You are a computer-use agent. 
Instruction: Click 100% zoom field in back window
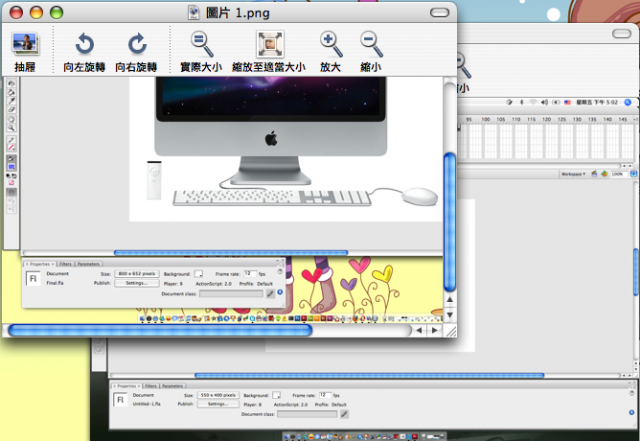click(x=619, y=174)
